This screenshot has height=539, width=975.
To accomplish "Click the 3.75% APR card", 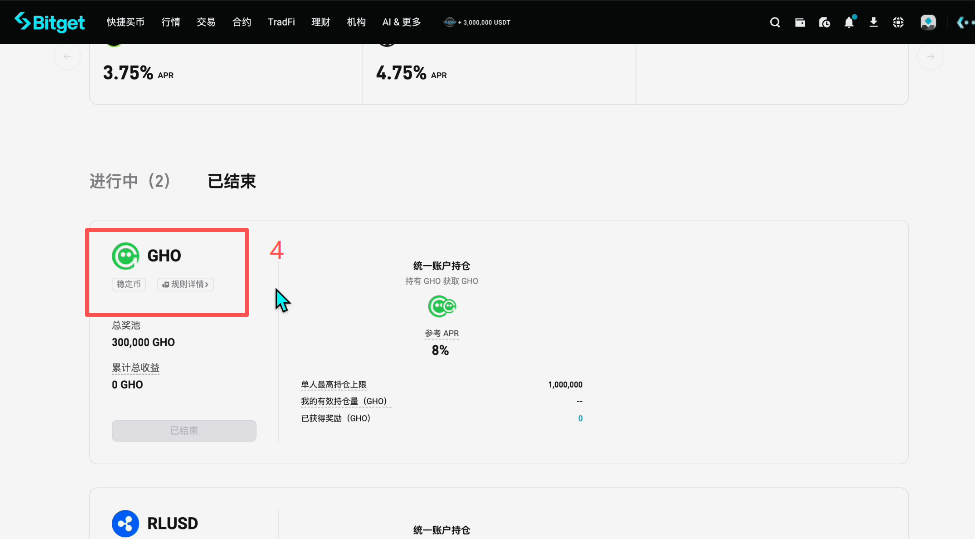I will (x=226, y=73).
